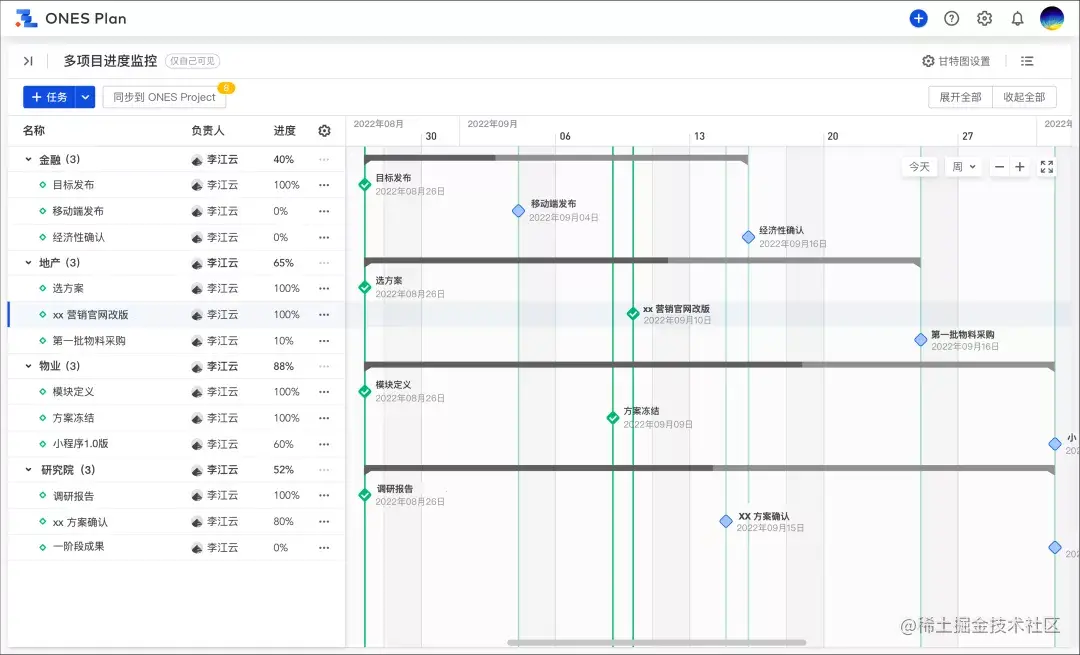
Task: Open the more menu for 目标发布 row
Action: (x=324, y=185)
